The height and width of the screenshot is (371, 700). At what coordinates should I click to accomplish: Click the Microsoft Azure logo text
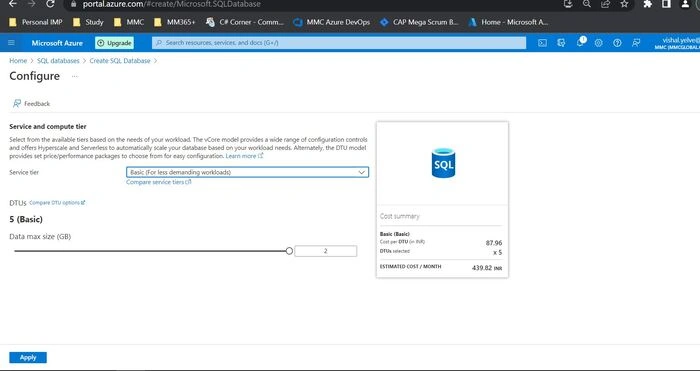coord(57,43)
